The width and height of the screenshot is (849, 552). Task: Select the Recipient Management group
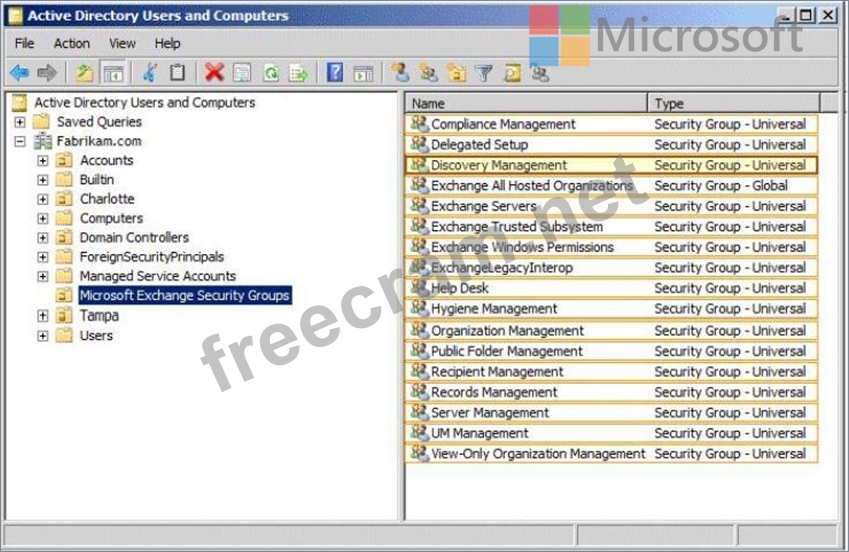pyautogui.click(x=611, y=372)
